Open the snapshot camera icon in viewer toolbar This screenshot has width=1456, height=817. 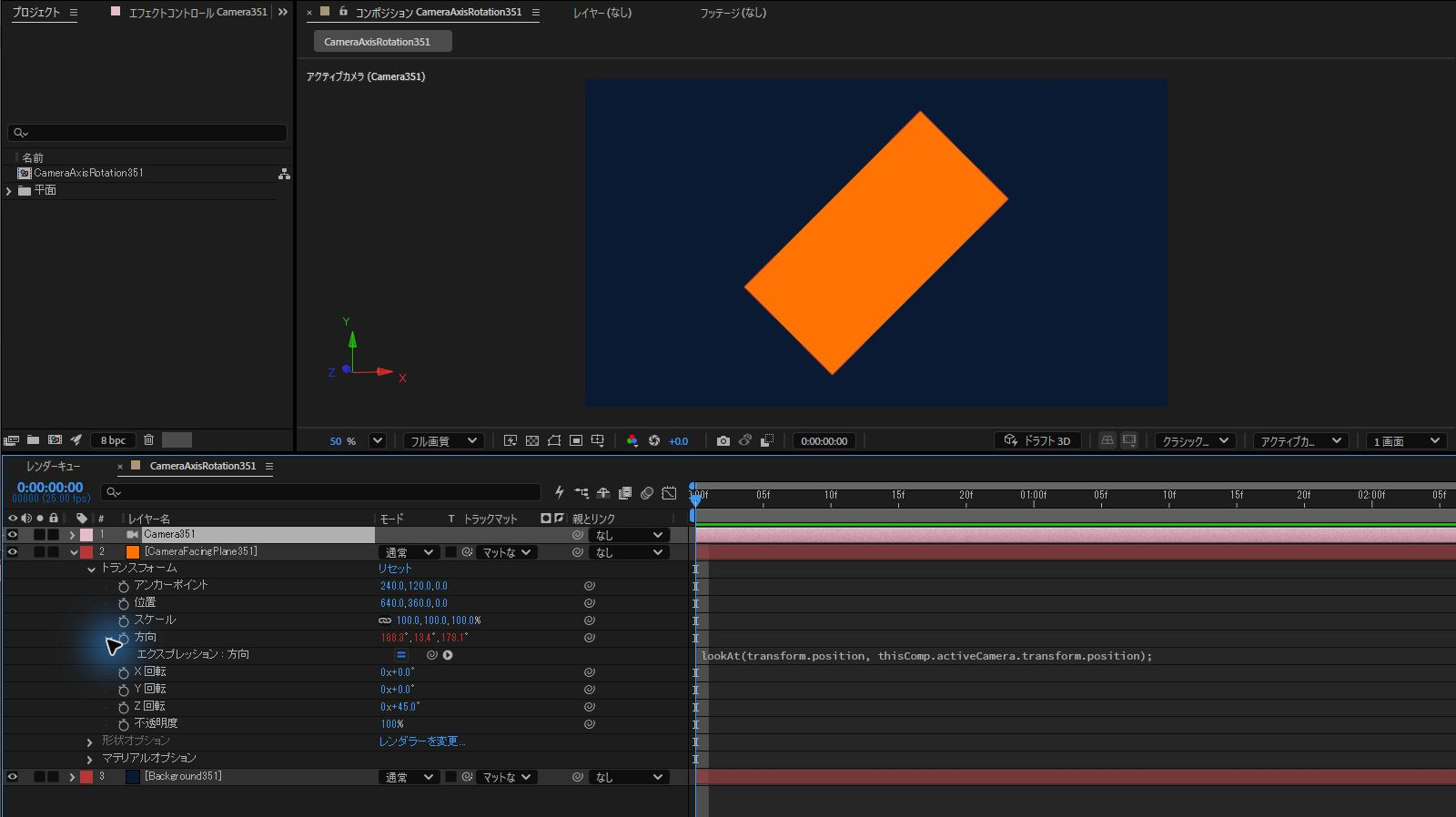(x=723, y=441)
